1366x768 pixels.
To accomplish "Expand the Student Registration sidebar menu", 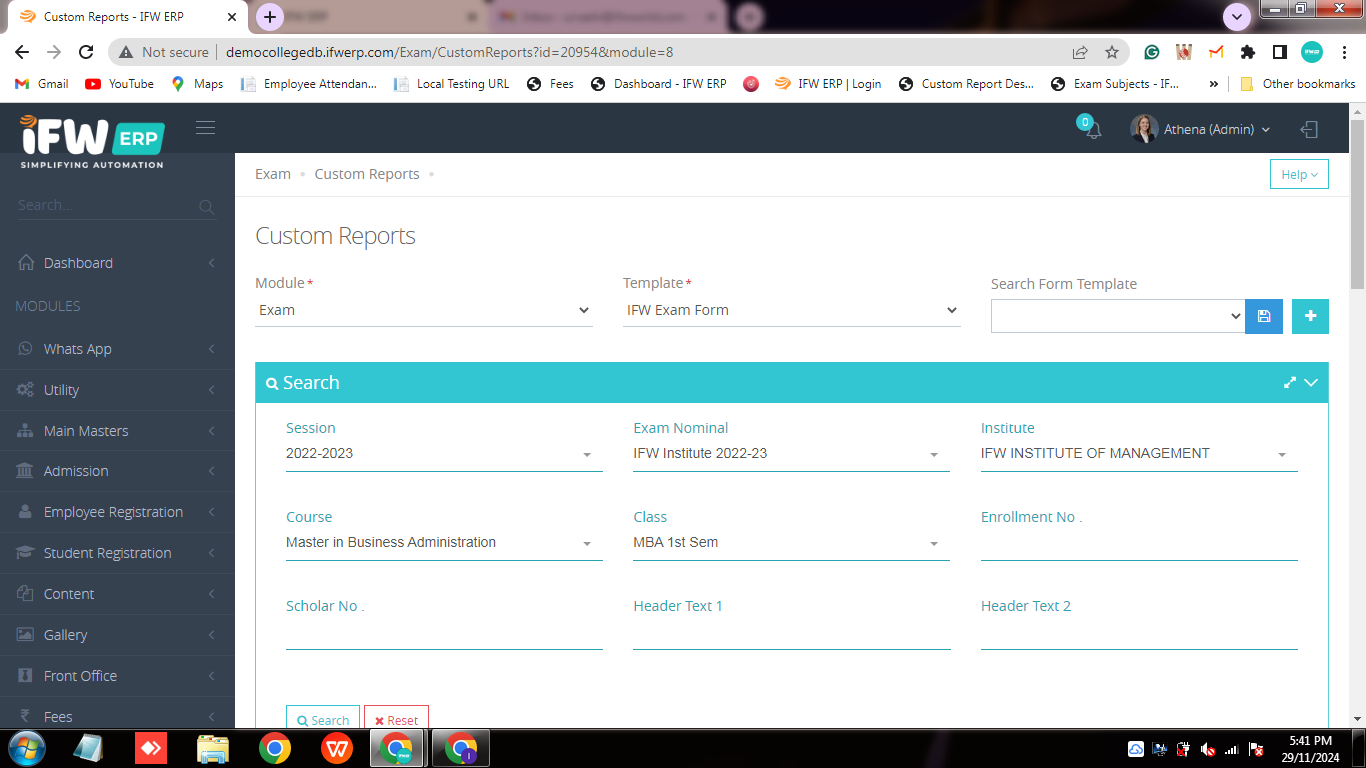I will [x=117, y=553].
